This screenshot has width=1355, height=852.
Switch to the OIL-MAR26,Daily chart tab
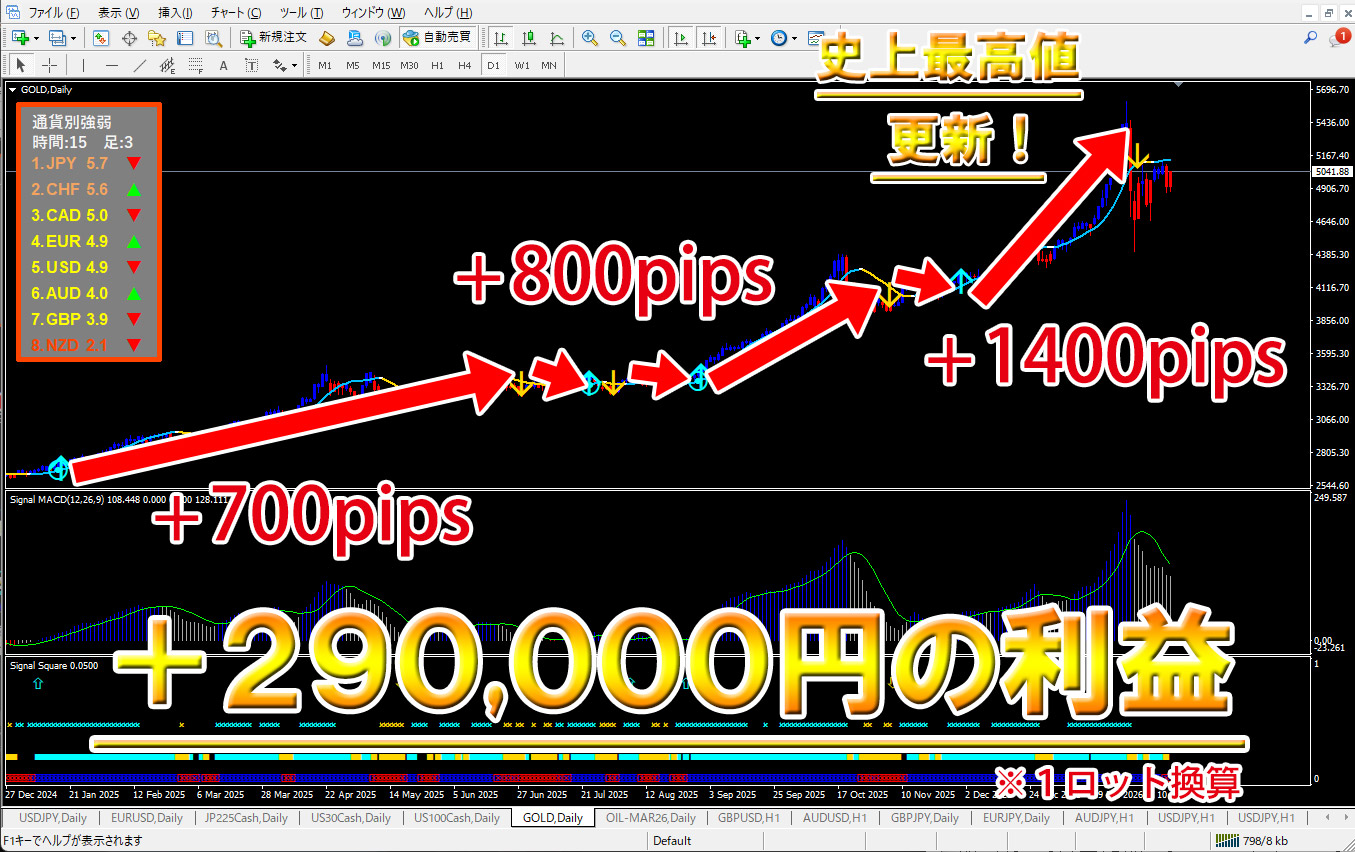650,818
